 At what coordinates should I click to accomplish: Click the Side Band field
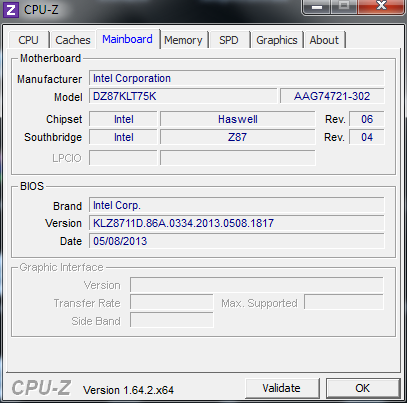pos(172,320)
